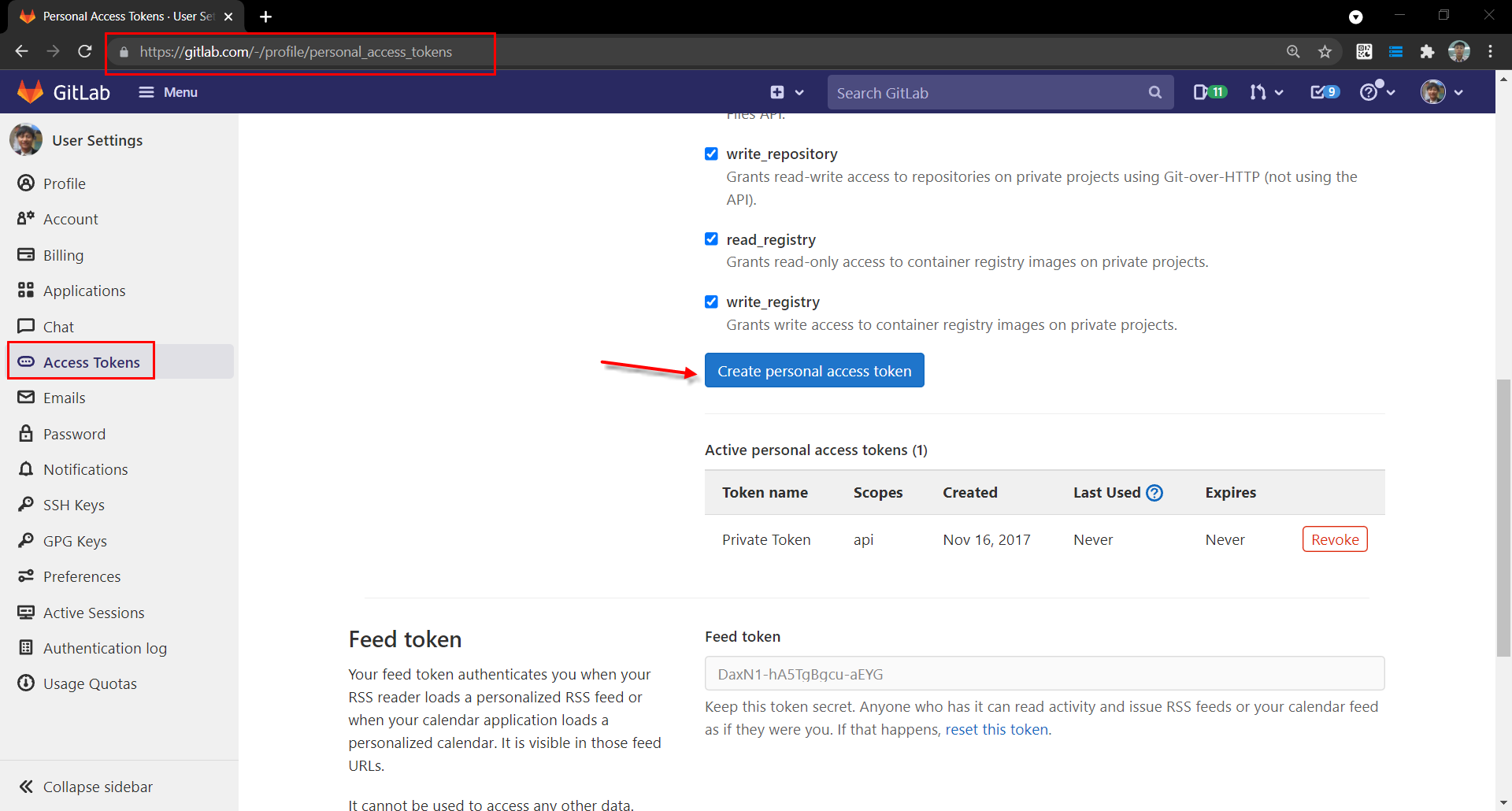The image size is (1512, 811).
Task: Uncheck the write_registry scope checkbox
Action: click(x=711, y=302)
